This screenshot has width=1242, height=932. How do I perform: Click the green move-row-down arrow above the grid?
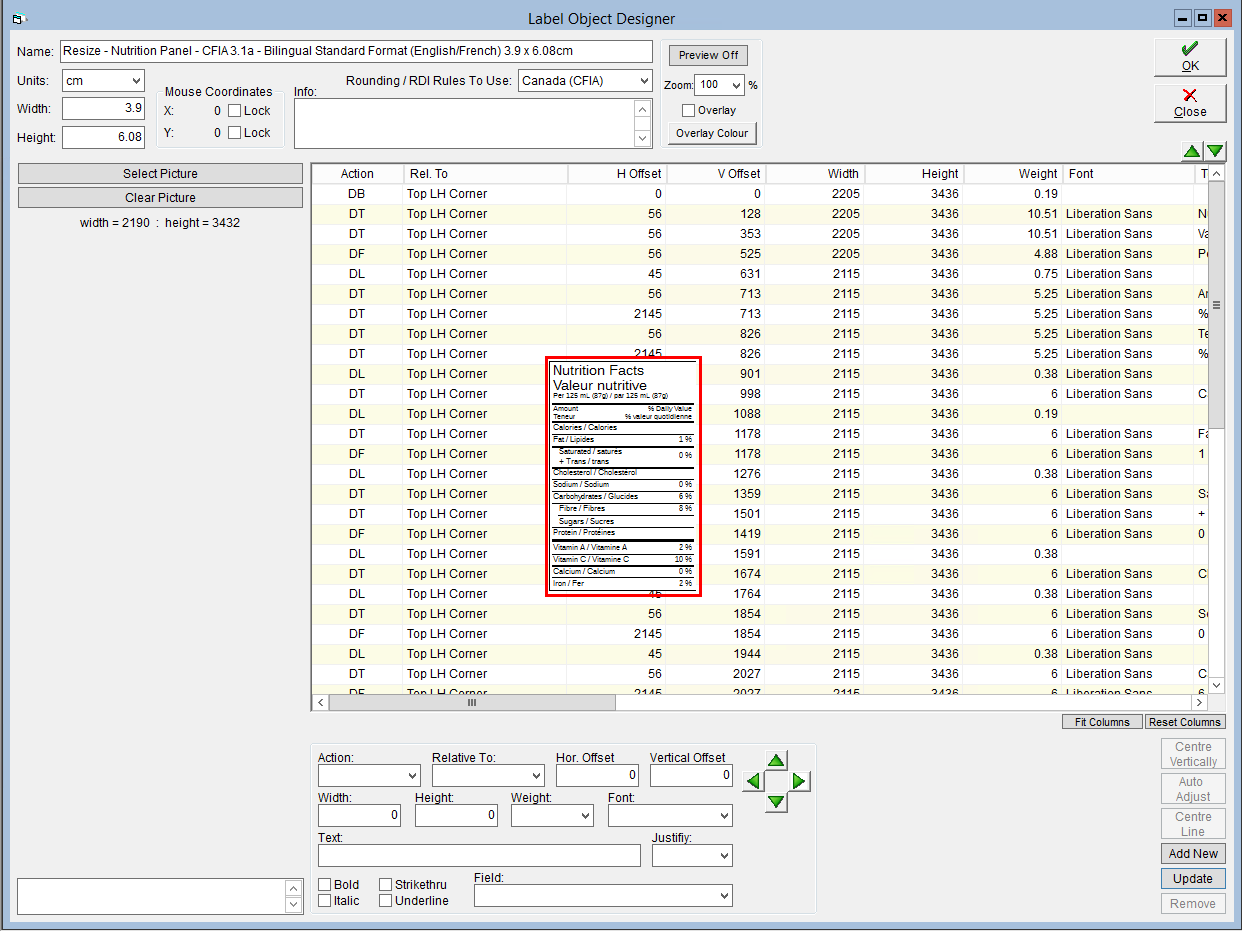tap(1215, 152)
